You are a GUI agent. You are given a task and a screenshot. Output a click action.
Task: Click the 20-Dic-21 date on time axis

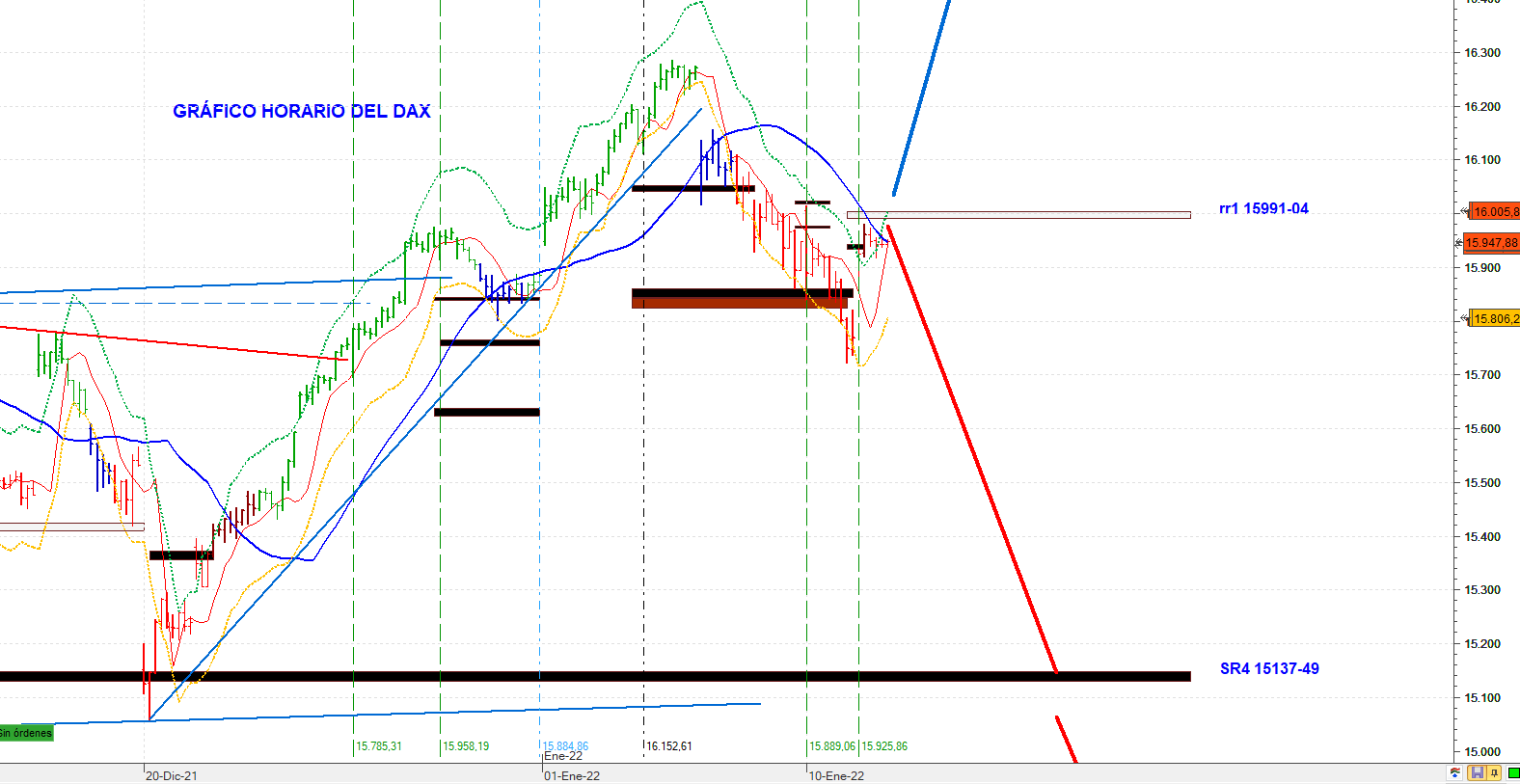click(172, 775)
